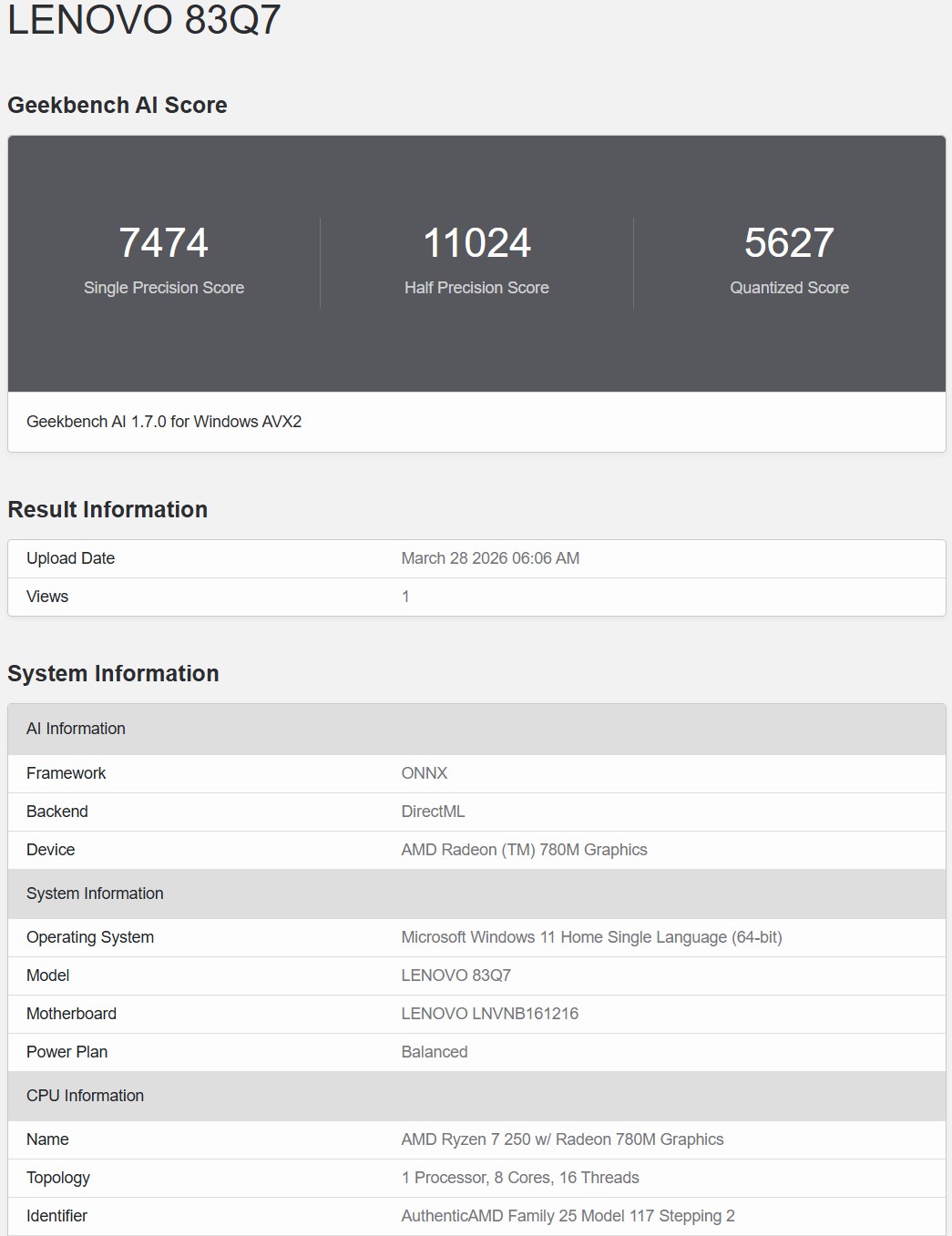Click the Microsoft Windows 11 operating system entry
This screenshot has width=952, height=1236.
click(592, 936)
